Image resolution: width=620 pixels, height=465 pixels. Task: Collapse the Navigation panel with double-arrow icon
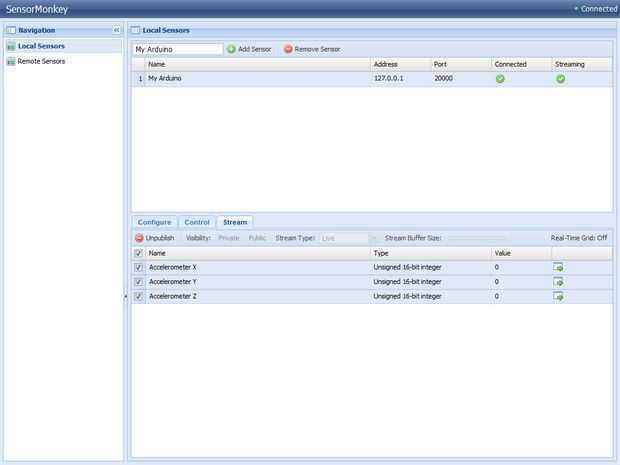pos(116,30)
